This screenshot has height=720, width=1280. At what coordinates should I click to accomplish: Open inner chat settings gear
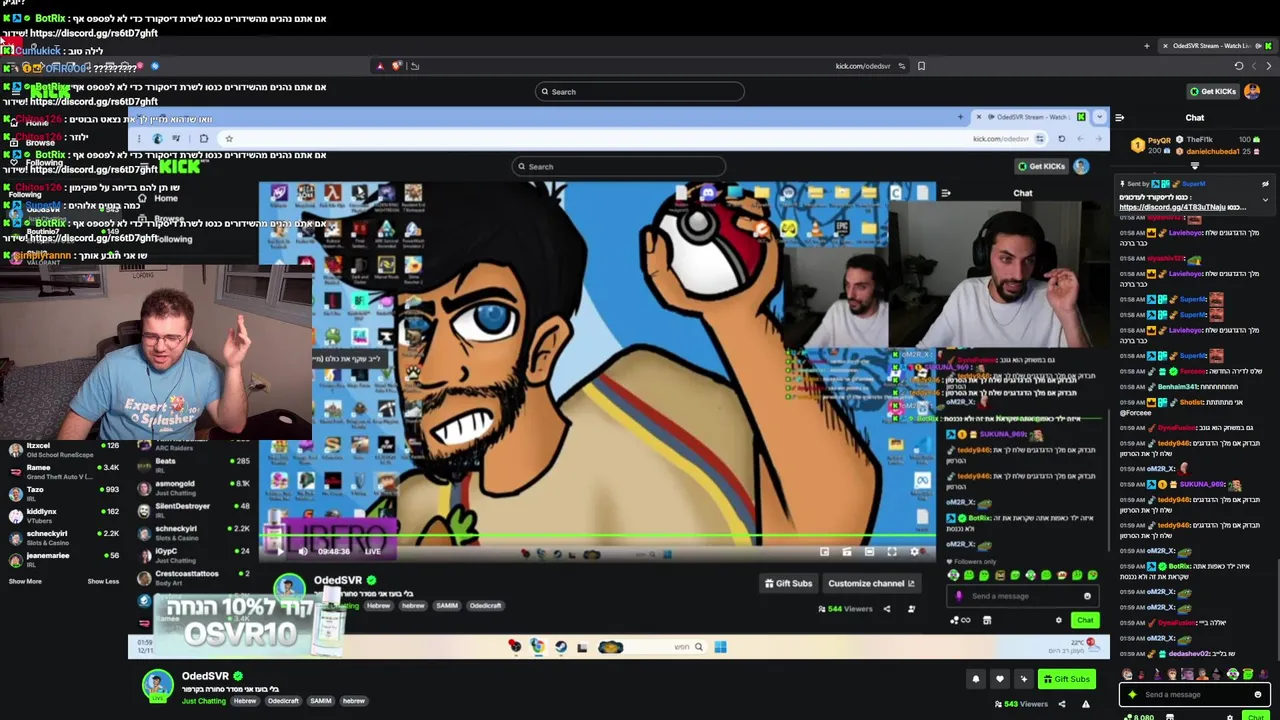pyautogui.click(x=1059, y=620)
